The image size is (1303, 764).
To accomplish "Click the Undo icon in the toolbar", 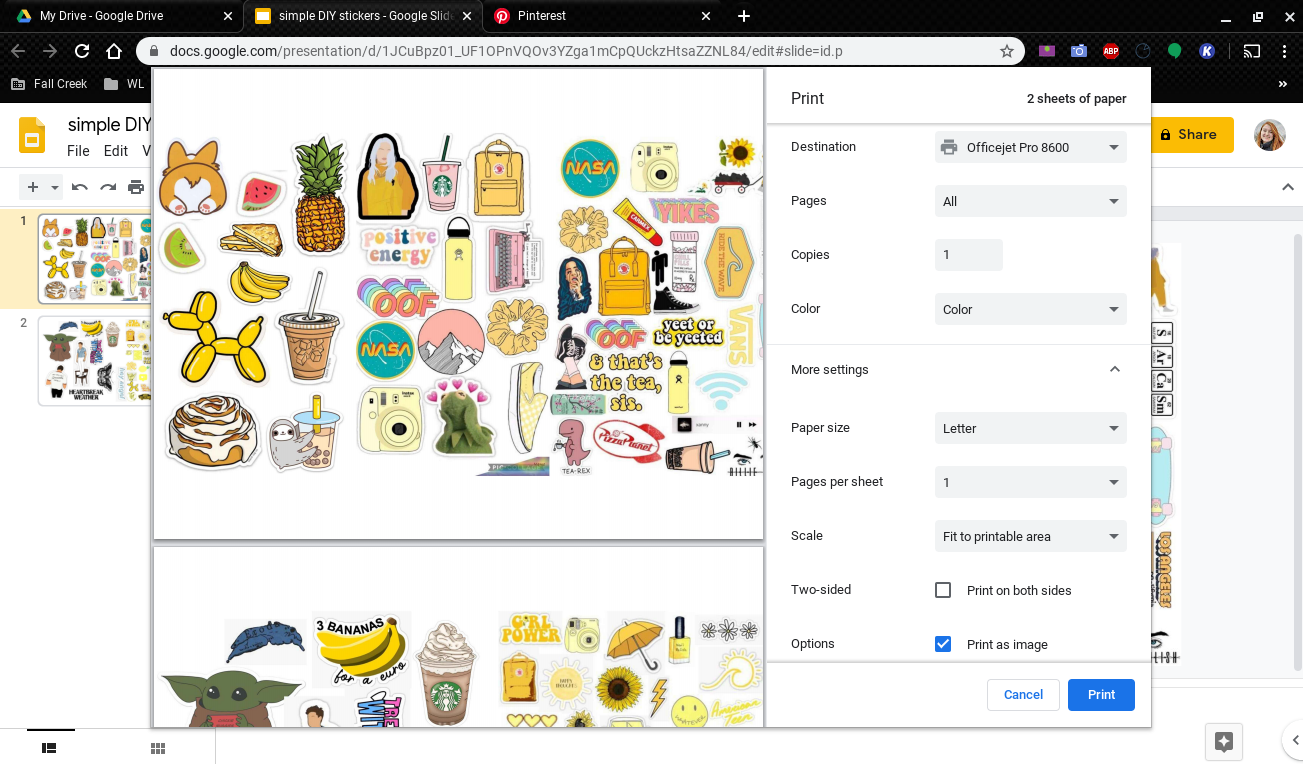I will pos(78,186).
